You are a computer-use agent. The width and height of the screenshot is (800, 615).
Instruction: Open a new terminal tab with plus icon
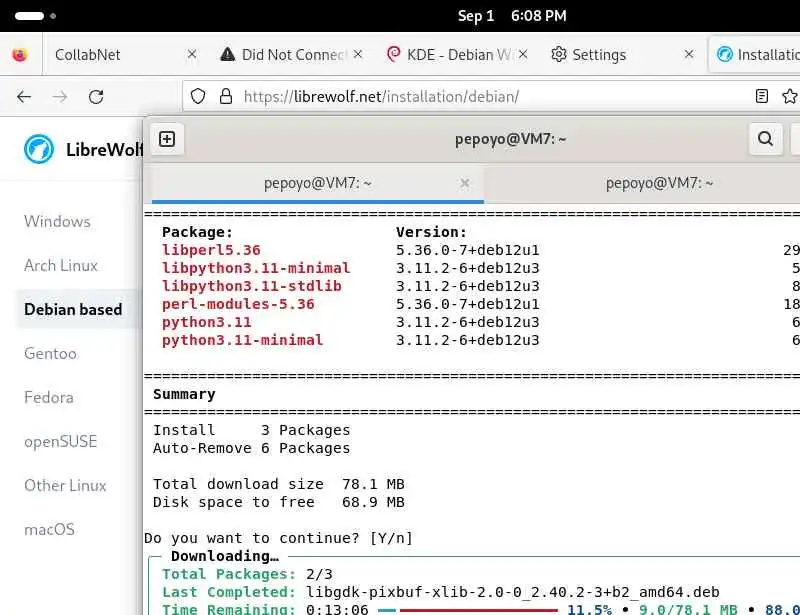tap(167, 139)
